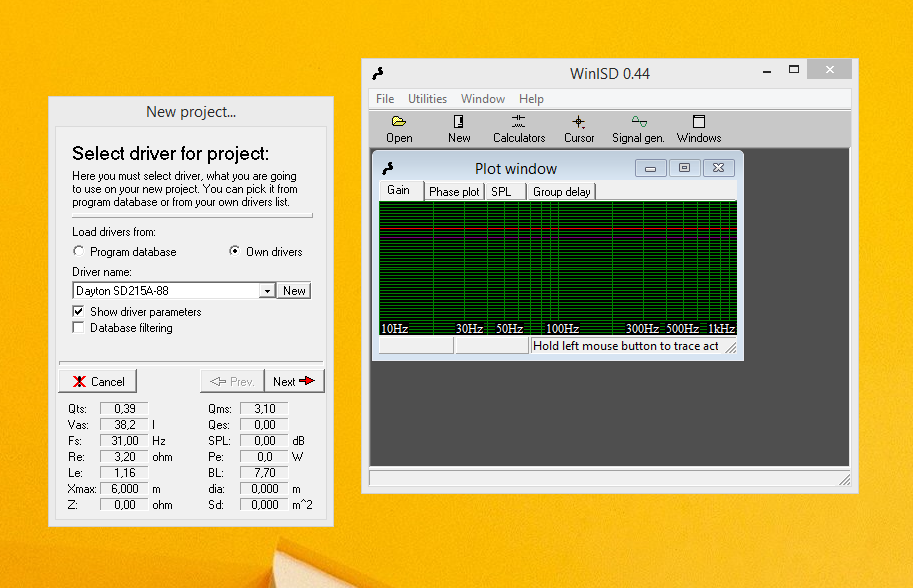Viewport: 913px width, 588px height.
Task: Click the dia value field
Action: [264, 488]
